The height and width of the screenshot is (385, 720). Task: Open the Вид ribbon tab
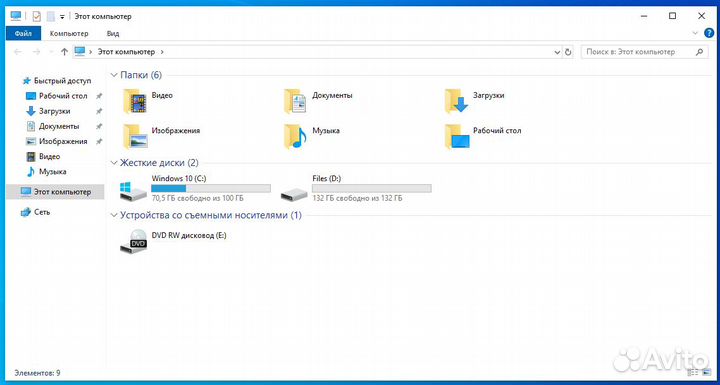pyautogui.click(x=113, y=34)
